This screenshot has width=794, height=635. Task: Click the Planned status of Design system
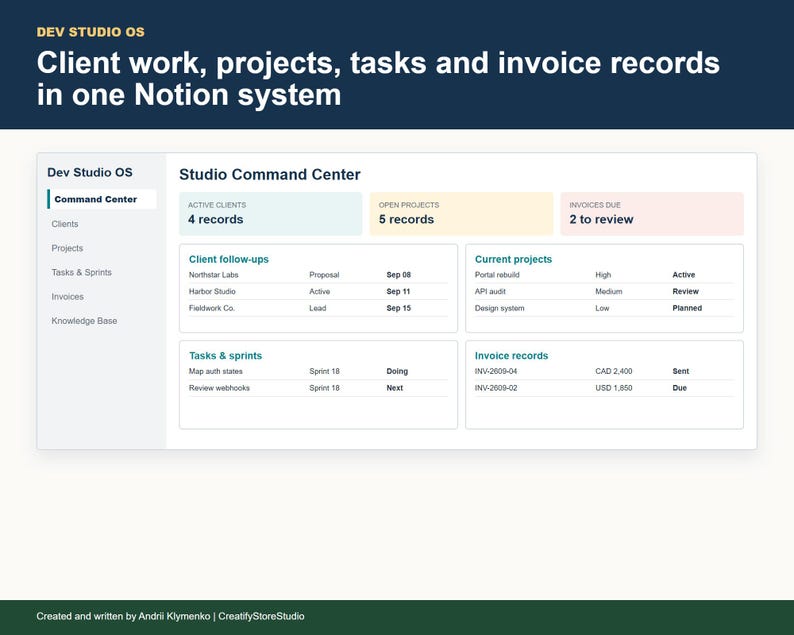coord(687,308)
